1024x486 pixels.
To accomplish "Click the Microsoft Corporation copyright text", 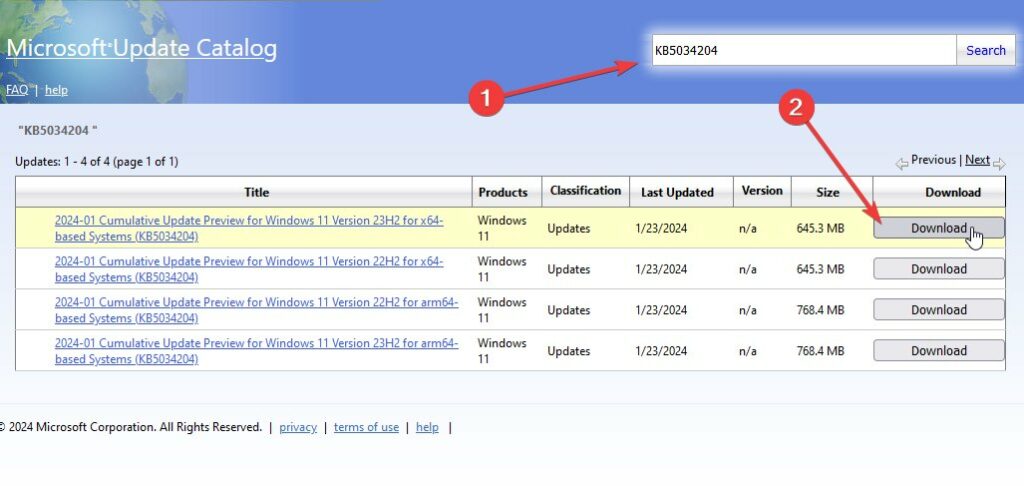I will click(131, 427).
